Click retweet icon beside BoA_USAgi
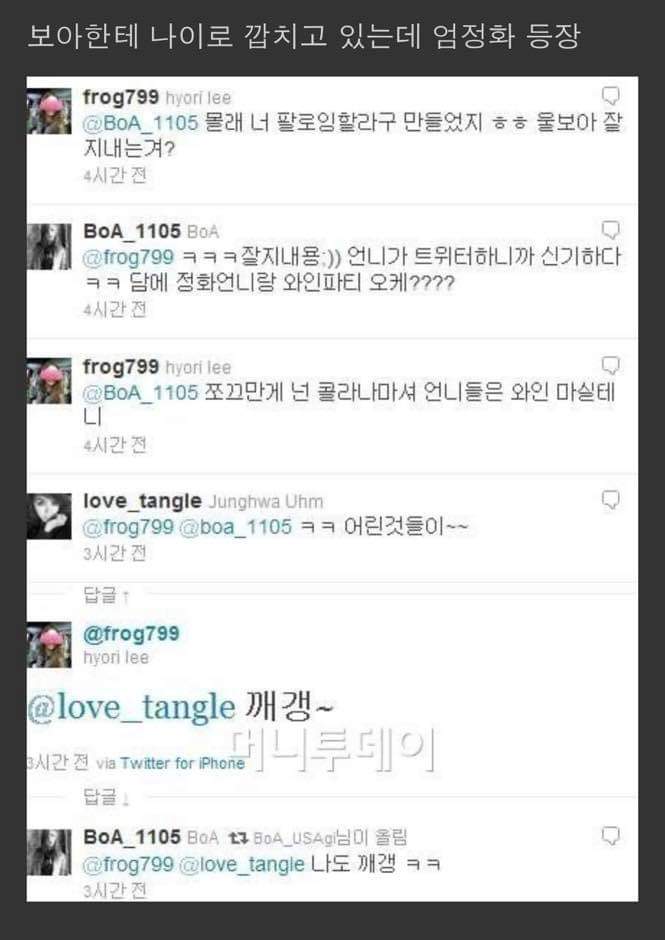This screenshot has width=665, height=940. (x=238, y=838)
